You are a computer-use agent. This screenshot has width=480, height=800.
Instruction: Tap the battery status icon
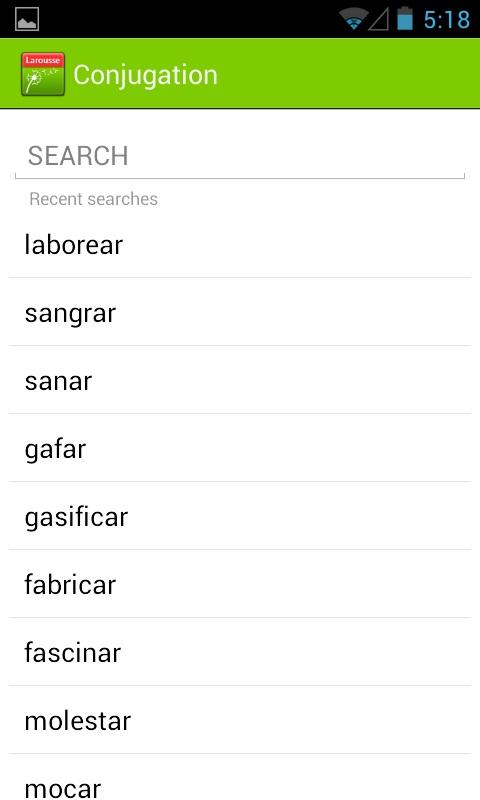[x=405, y=19]
